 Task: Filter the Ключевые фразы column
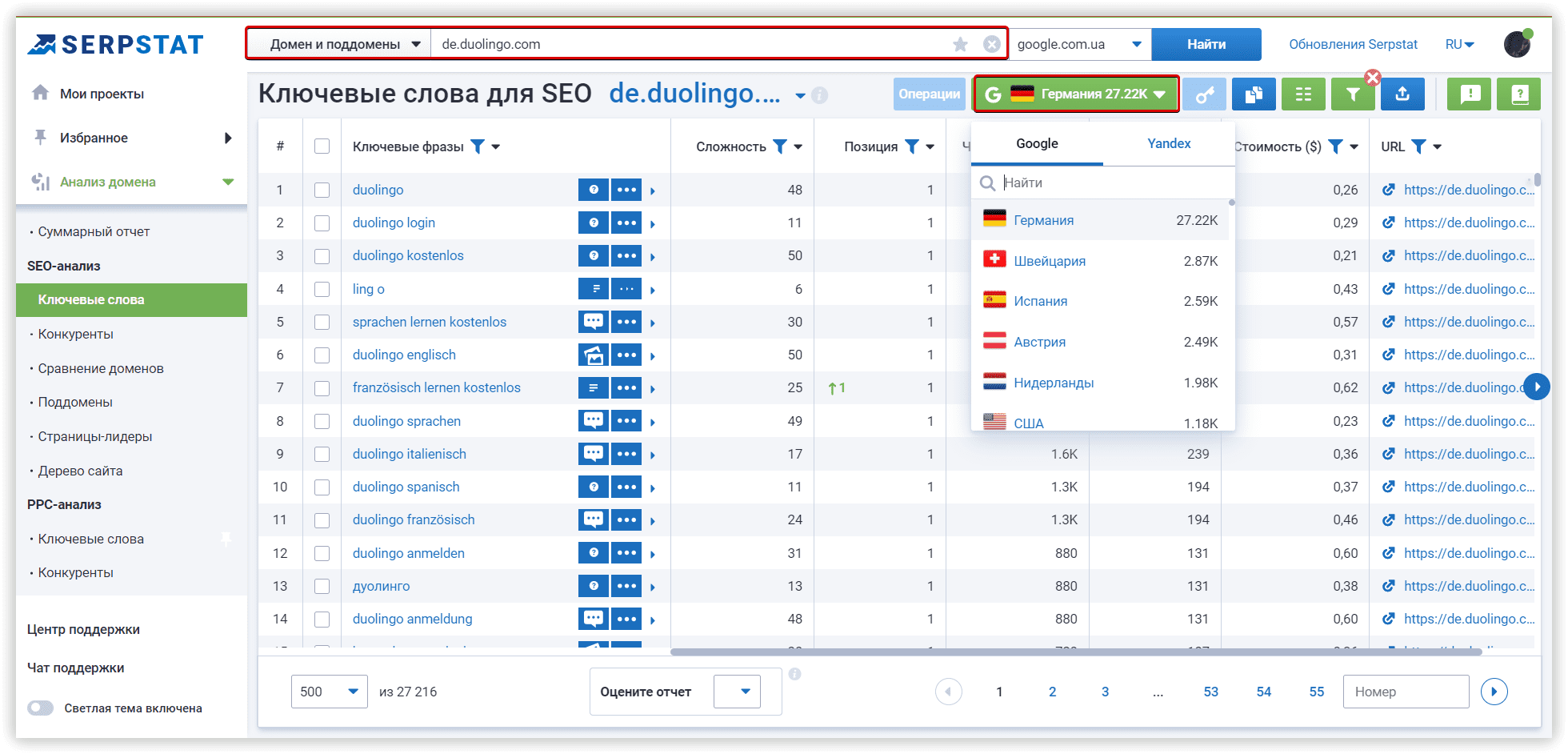point(478,146)
